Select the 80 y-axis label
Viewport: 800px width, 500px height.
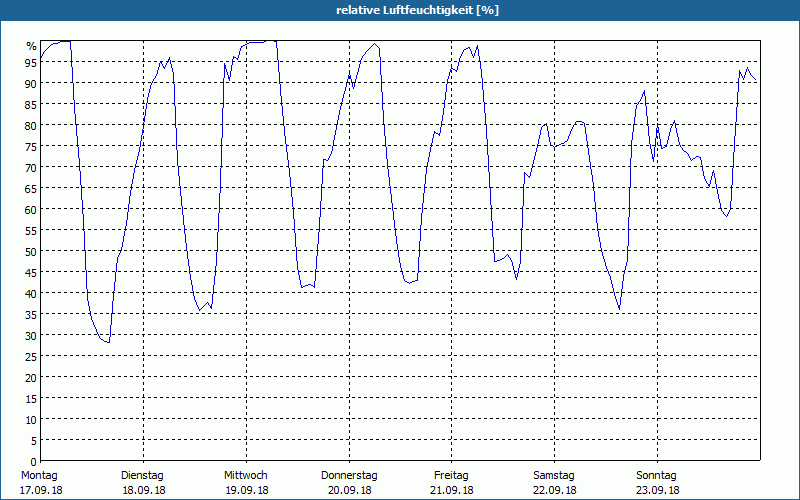point(31,126)
